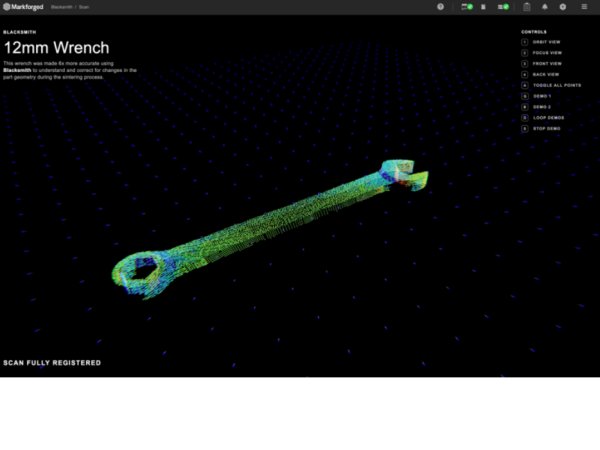
Task: Start Demo 2
Action: [542, 107]
